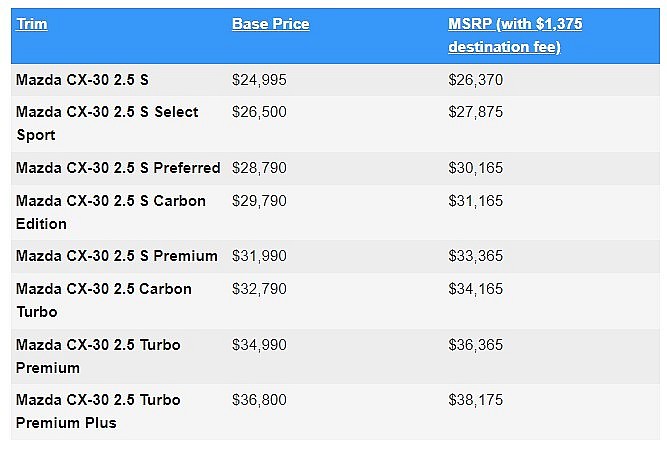Screen dimensions: 667x450
Task: Select the 2.5 S Select Sport trim name
Action: [x=107, y=123]
